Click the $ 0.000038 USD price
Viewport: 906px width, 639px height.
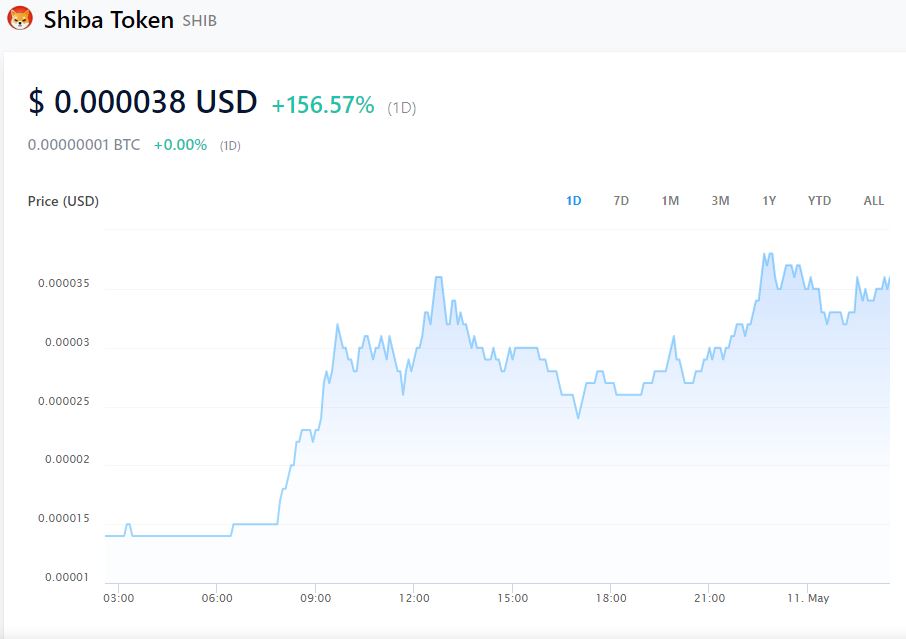(x=143, y=103)
